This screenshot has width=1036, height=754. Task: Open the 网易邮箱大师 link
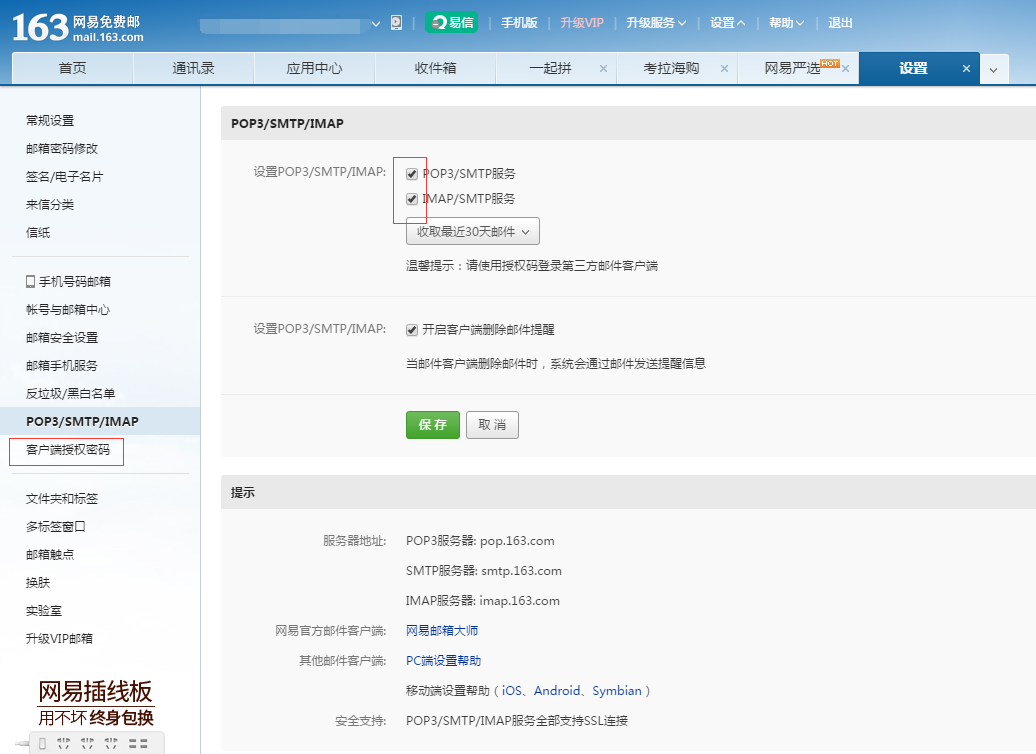442,631
